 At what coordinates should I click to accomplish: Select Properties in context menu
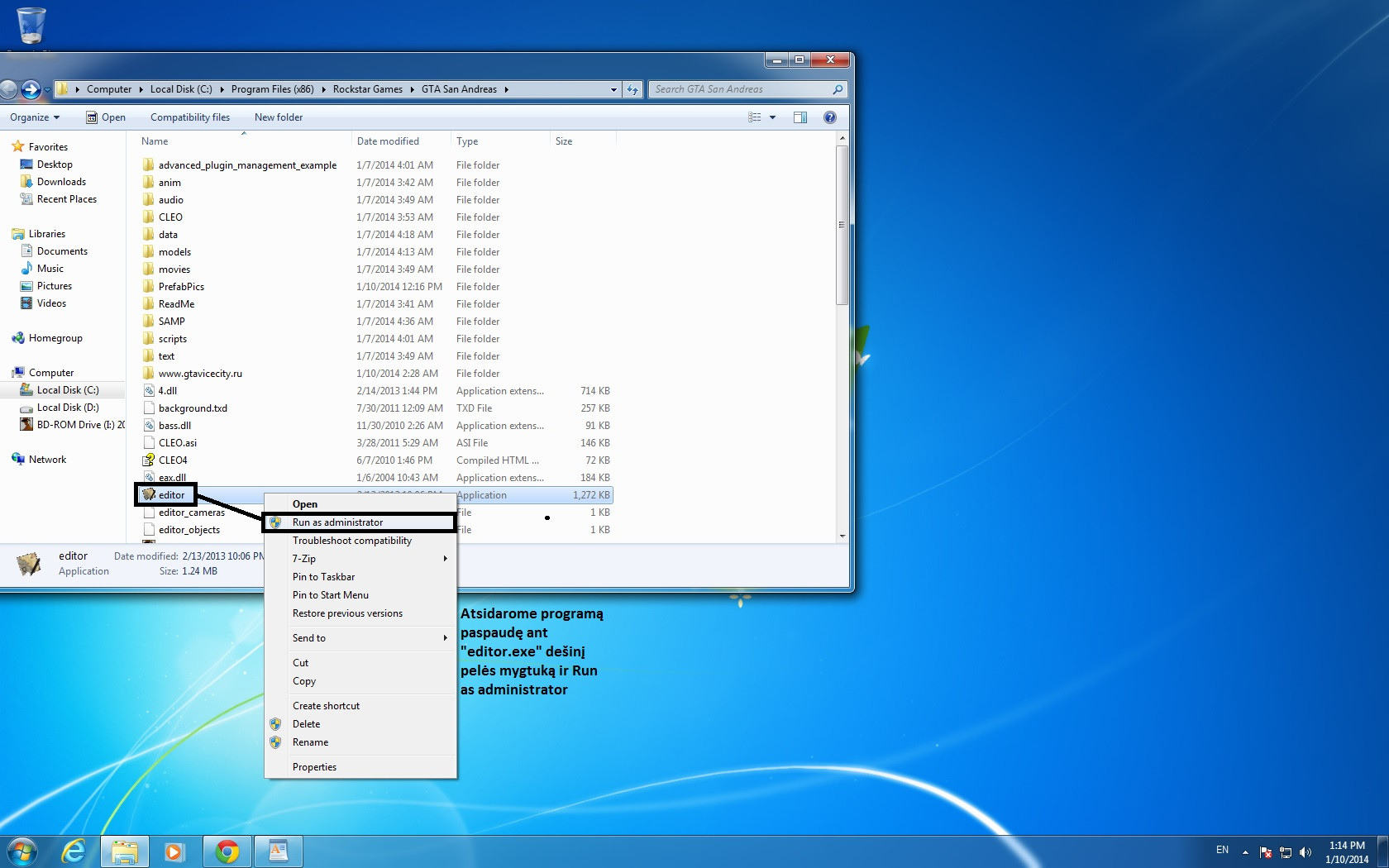tap(360, 767)
